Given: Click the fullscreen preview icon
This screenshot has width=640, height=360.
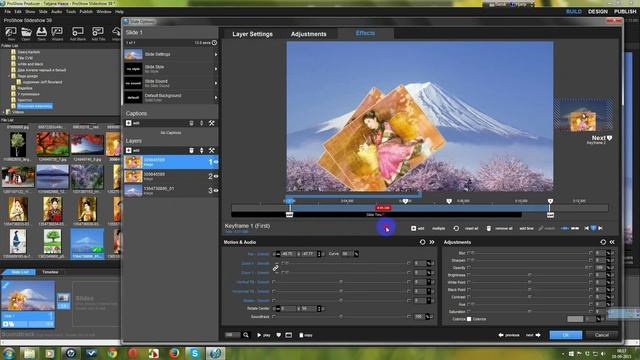Looking at the screenshot, I should point(289,335).
